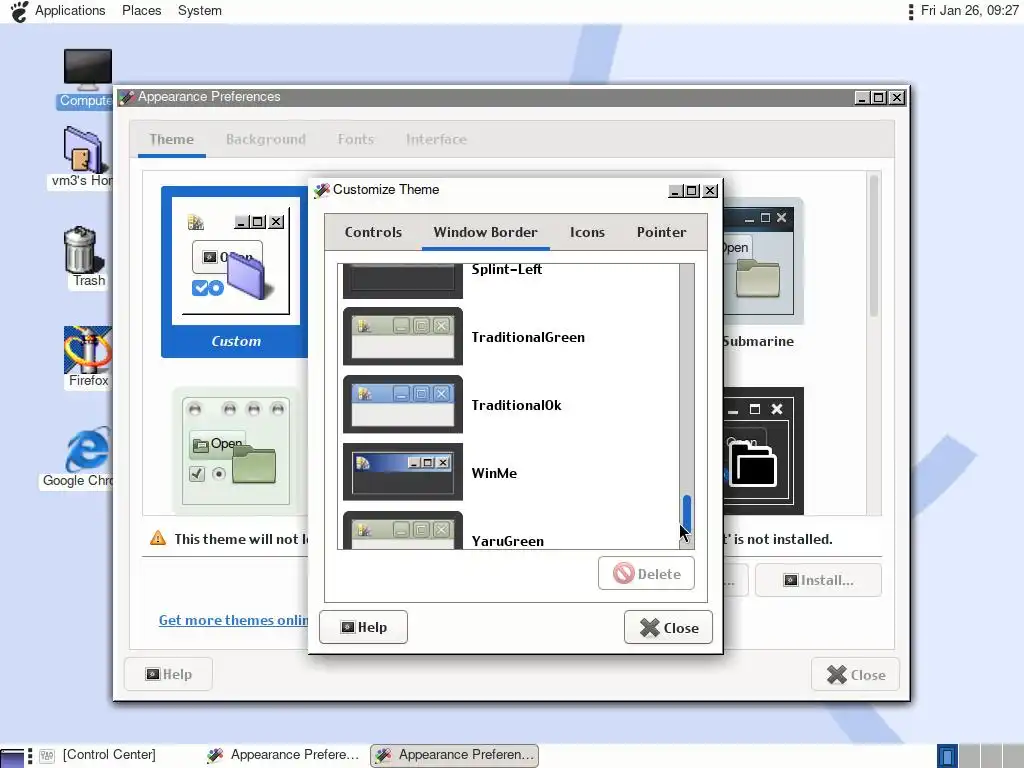This screenshot has width=1024, height=768.
Task: Open the Places menu
Action: point(142,11)
